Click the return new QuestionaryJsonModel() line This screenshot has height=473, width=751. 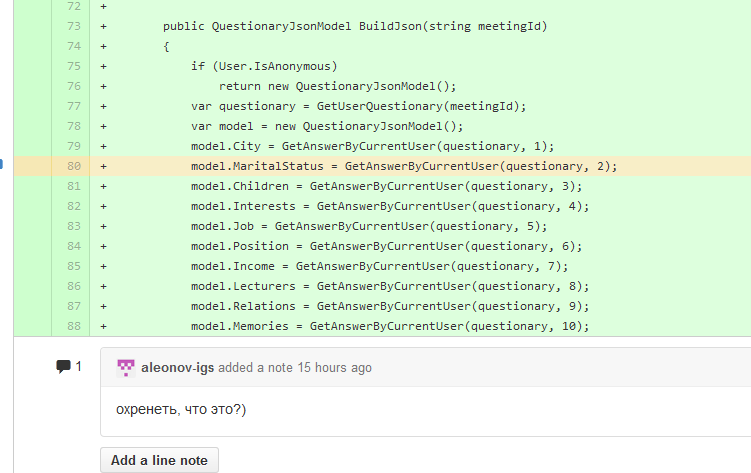tap(338, 86)
